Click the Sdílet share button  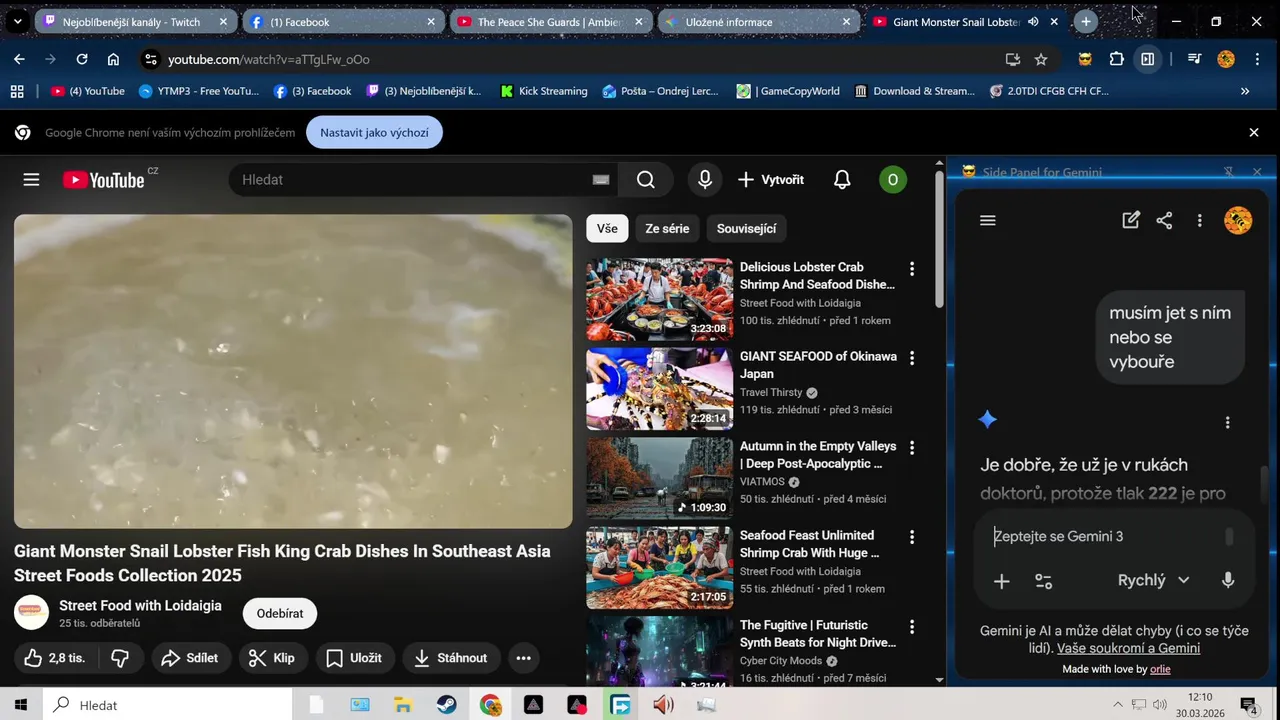[191, 658]
